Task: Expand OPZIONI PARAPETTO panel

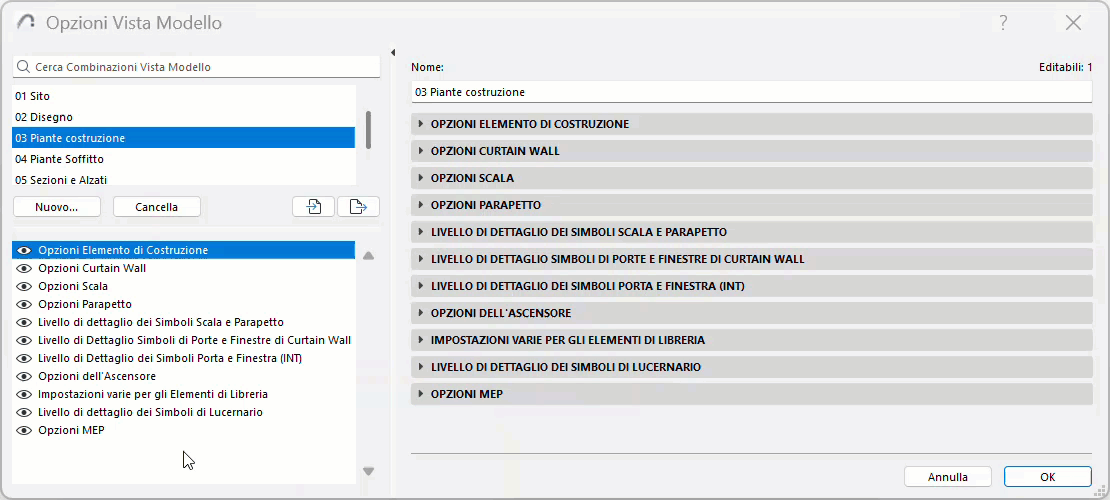Action: [752, 205]
